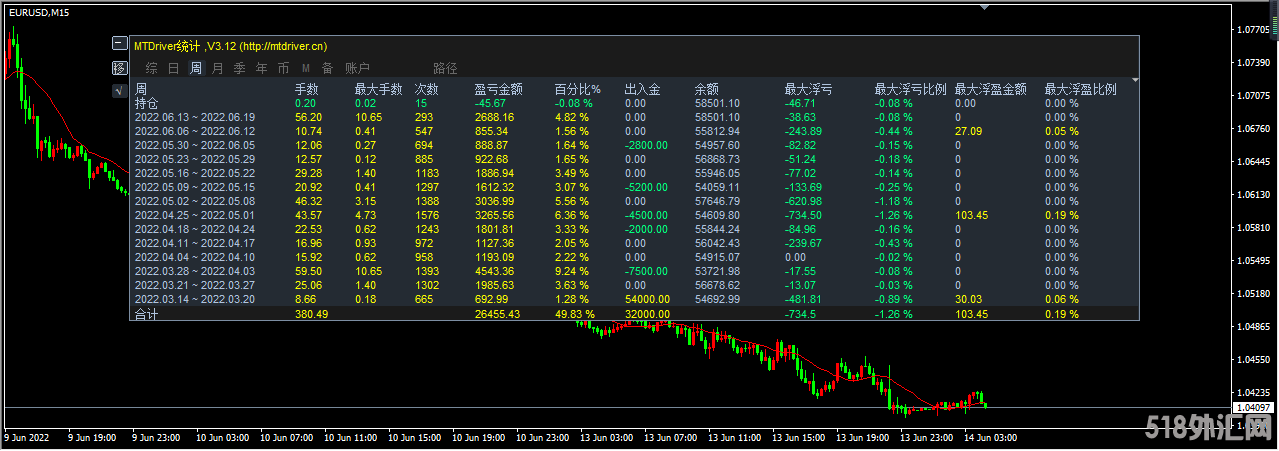Open the 账户 account tab
The image size is (1279, 451).
point(357,69)
